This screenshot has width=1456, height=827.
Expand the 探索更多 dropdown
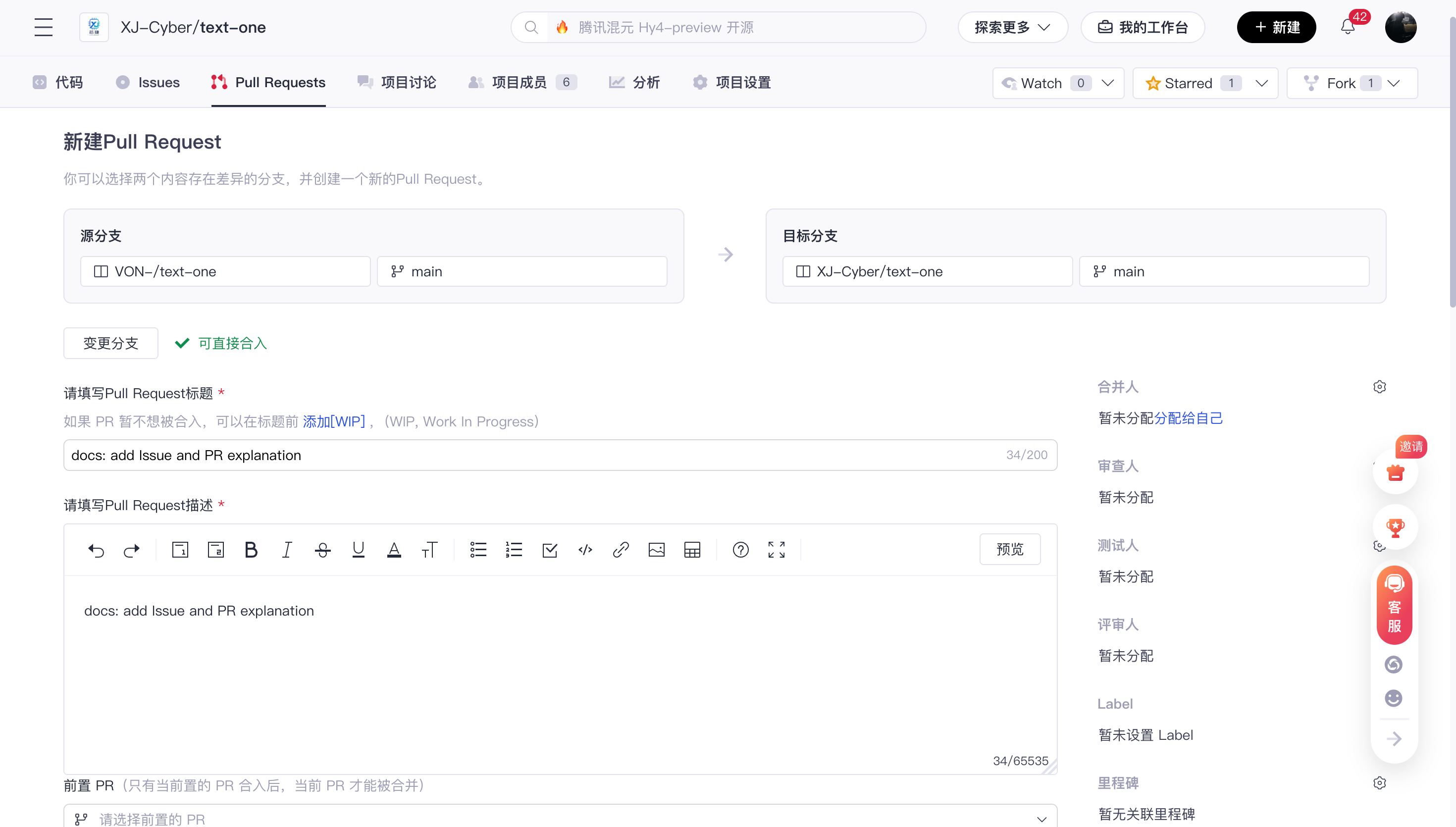1012,27
